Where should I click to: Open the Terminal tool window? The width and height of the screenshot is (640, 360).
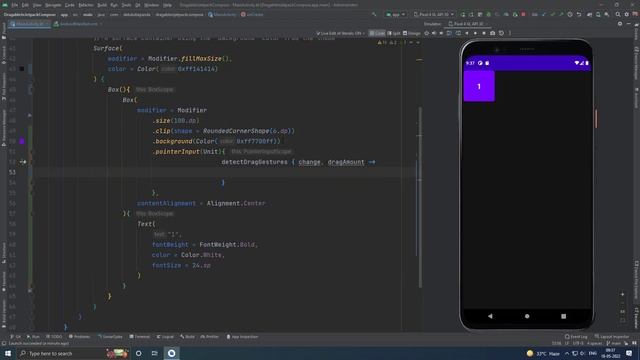[140, 337]
